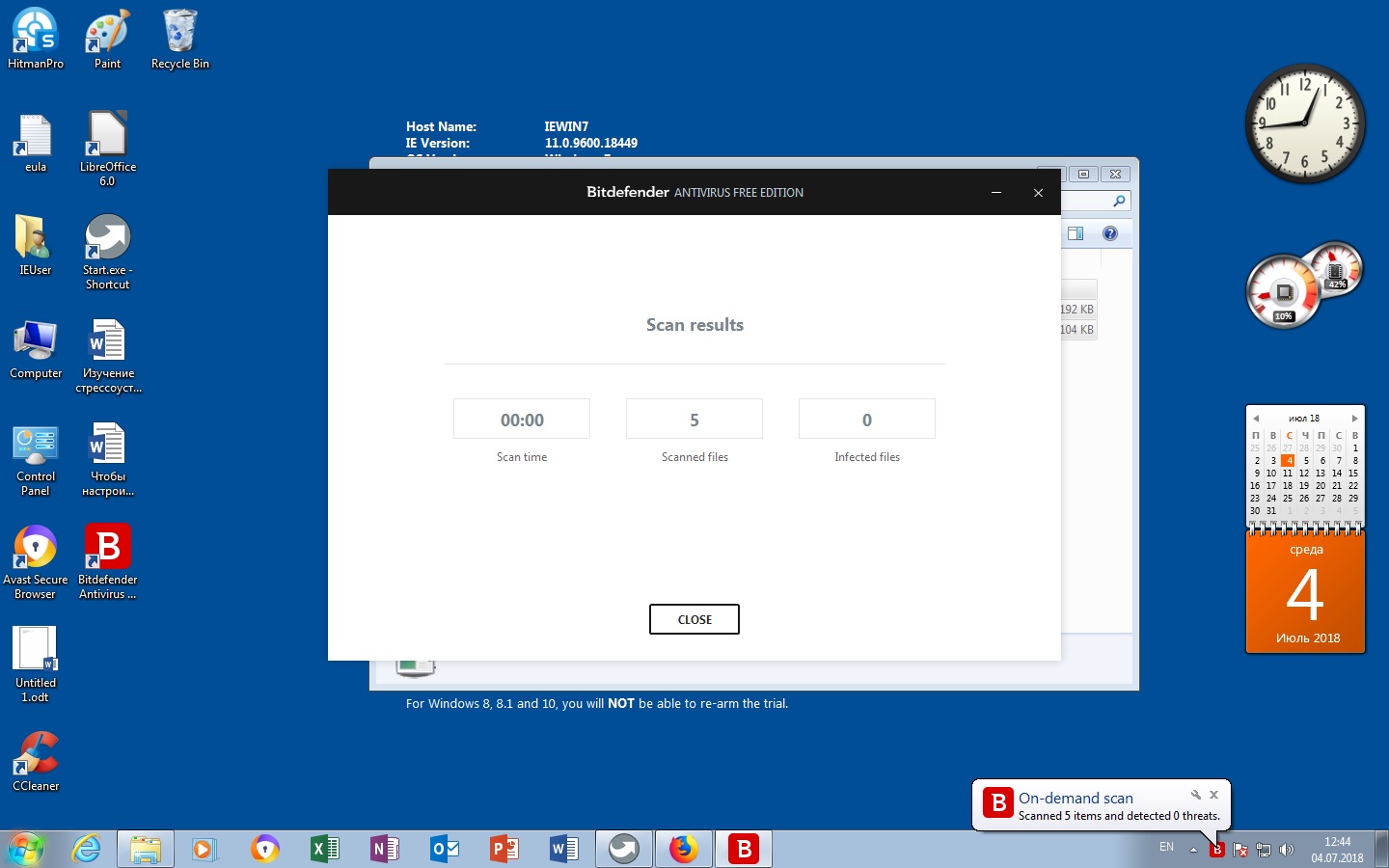Click Bitdefender tray icon

point(1217,850)
